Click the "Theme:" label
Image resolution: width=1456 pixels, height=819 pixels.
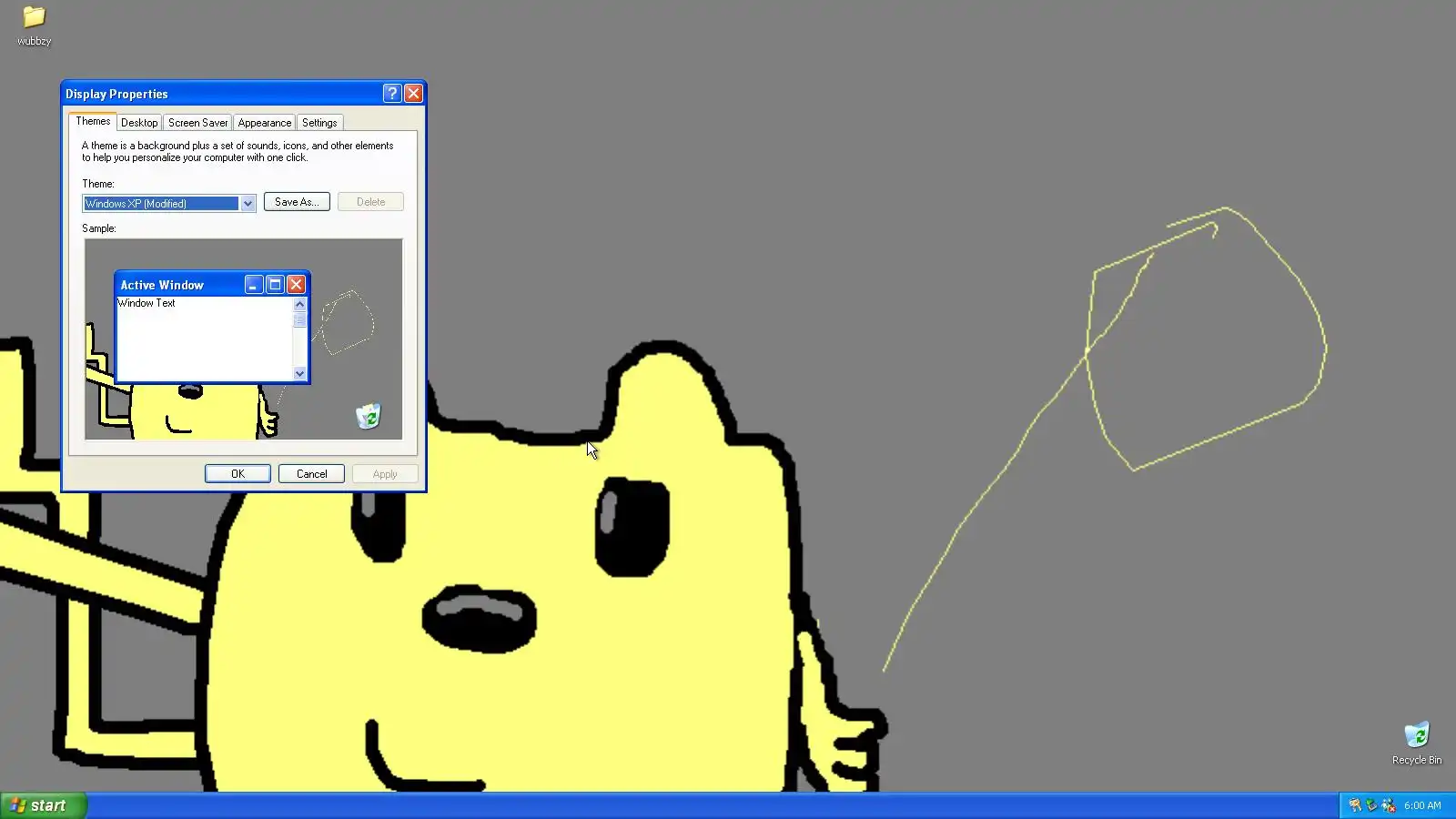click(98, 184)
